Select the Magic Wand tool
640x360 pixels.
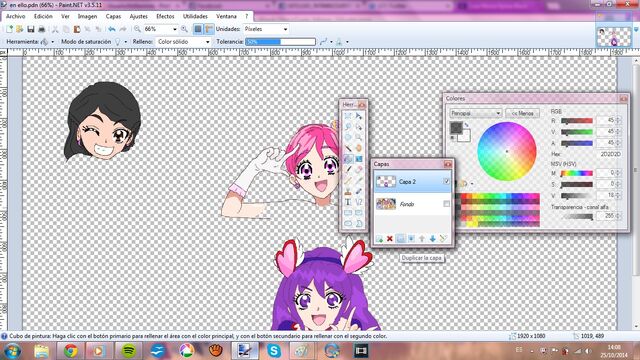point(348,148)
